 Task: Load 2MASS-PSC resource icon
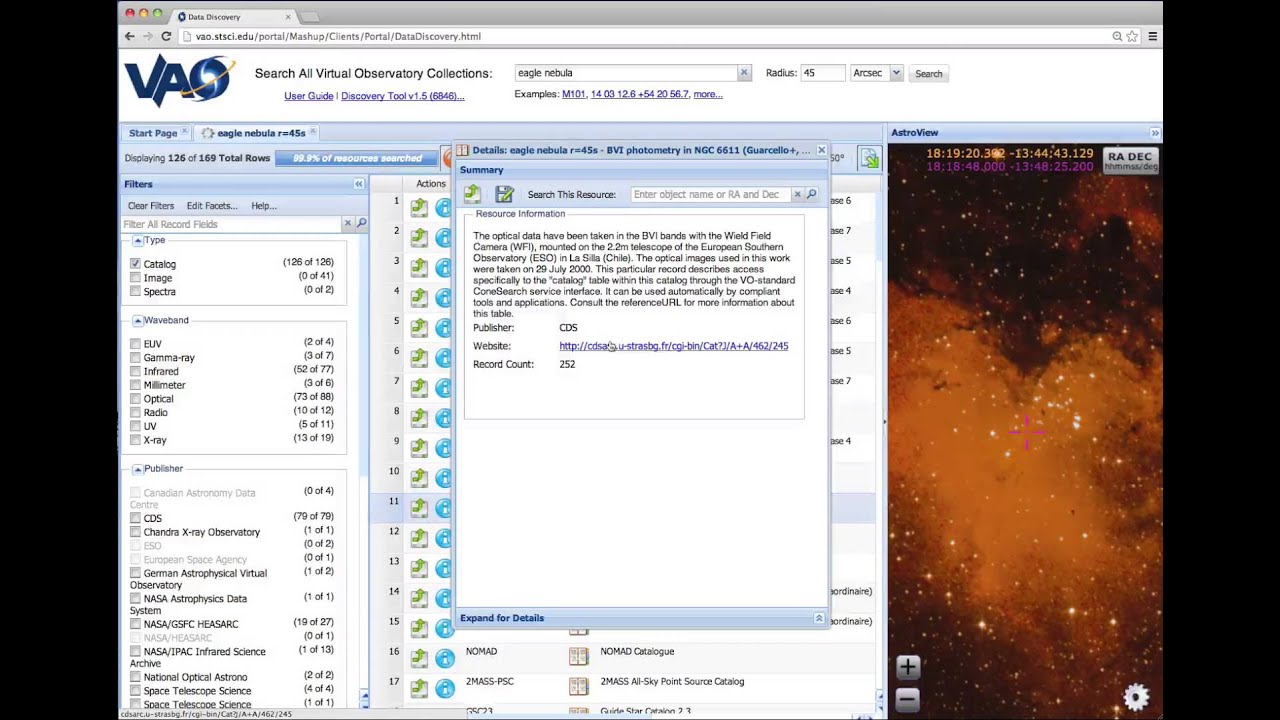[419, 687]
